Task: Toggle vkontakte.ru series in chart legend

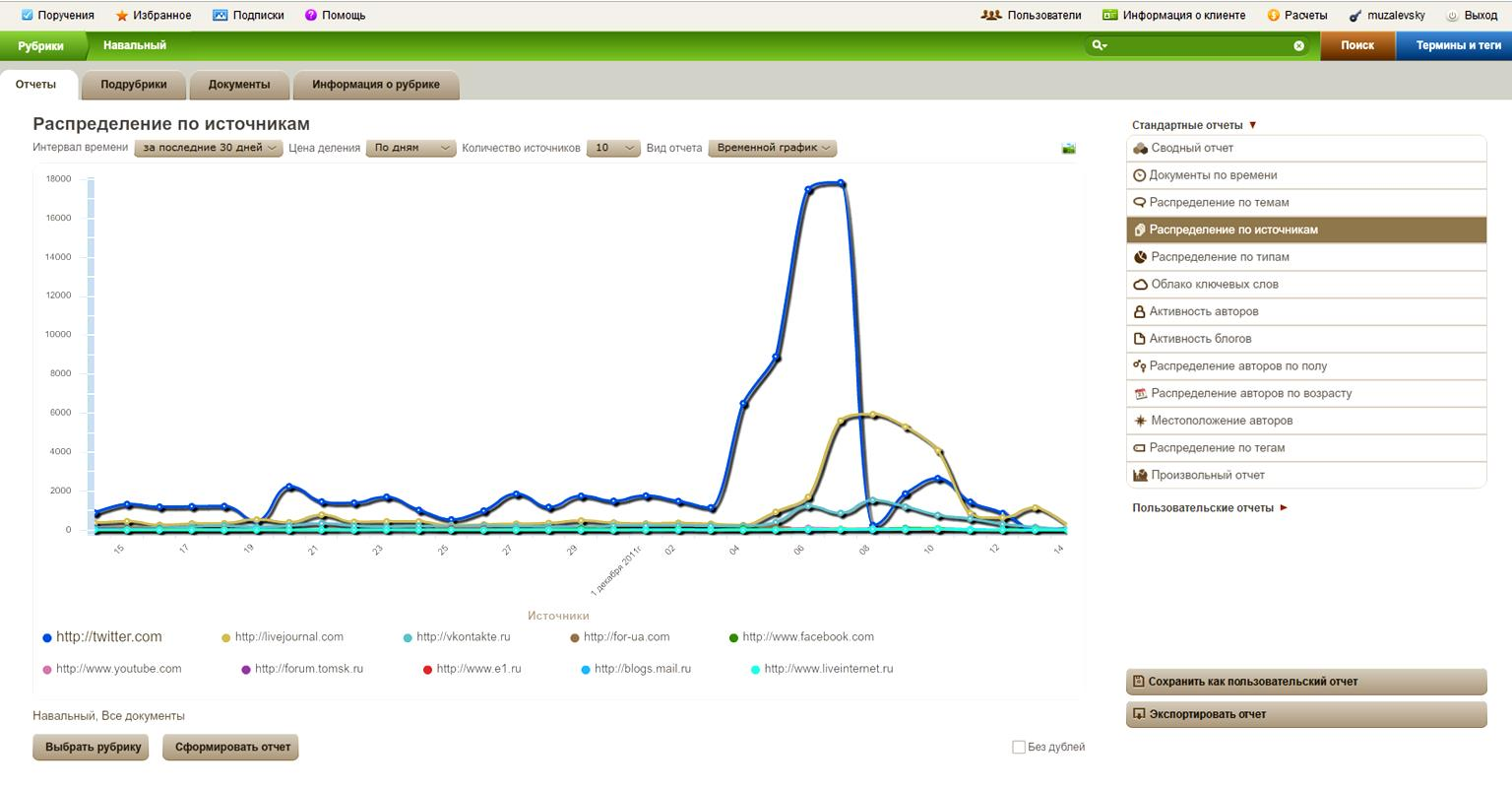Action: [x=457, y=637]
